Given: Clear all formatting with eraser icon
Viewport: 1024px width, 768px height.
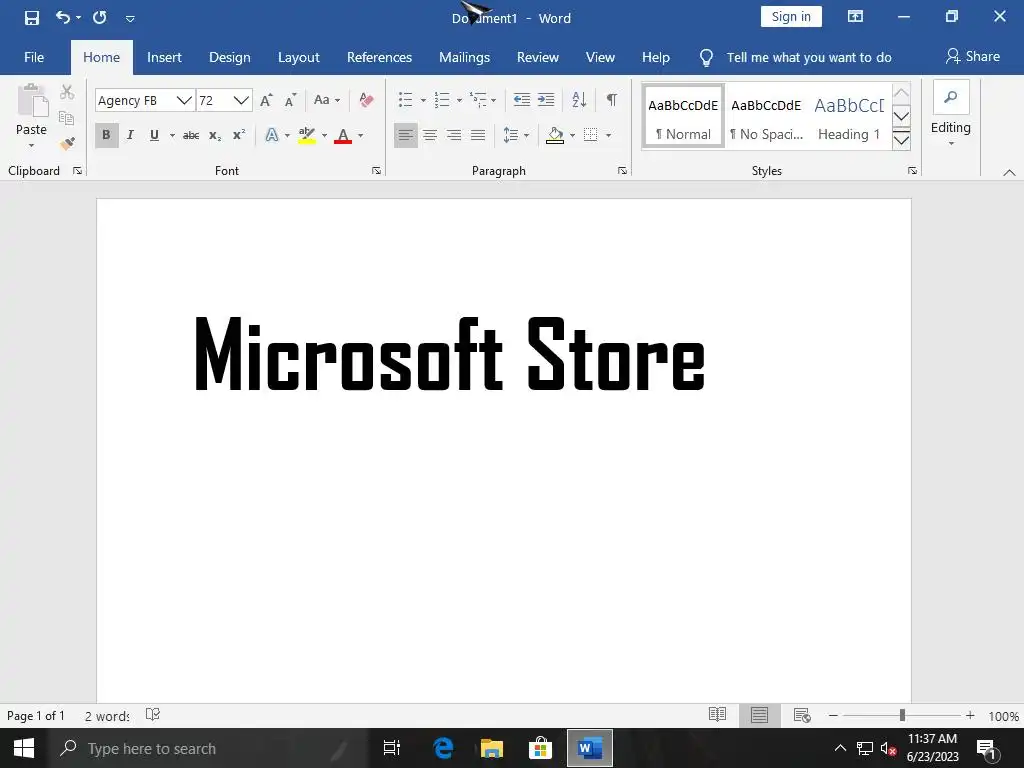Looking at the screenshot, I should [366, 100].
